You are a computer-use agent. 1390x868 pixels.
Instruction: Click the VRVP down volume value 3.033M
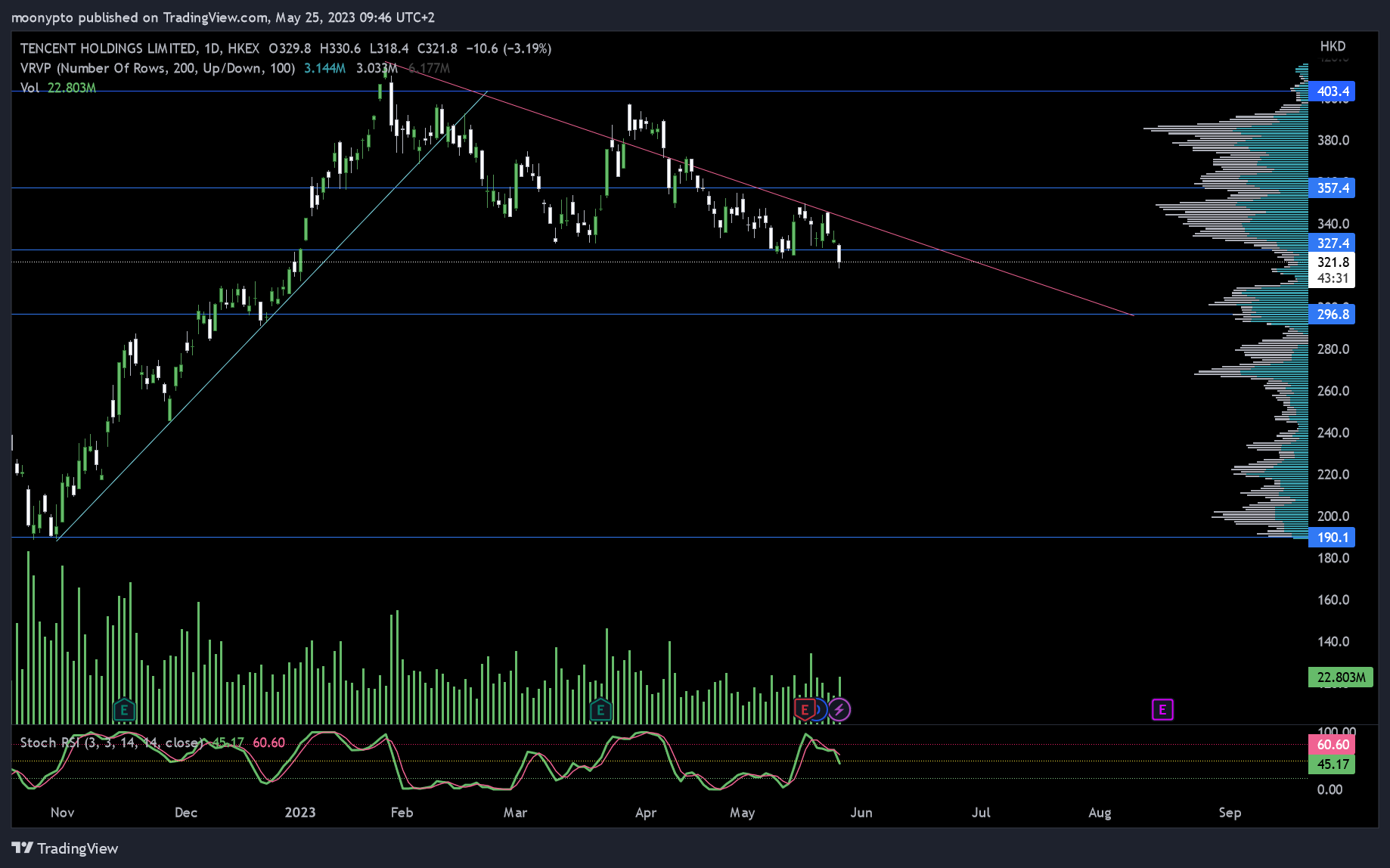(376, 68)
